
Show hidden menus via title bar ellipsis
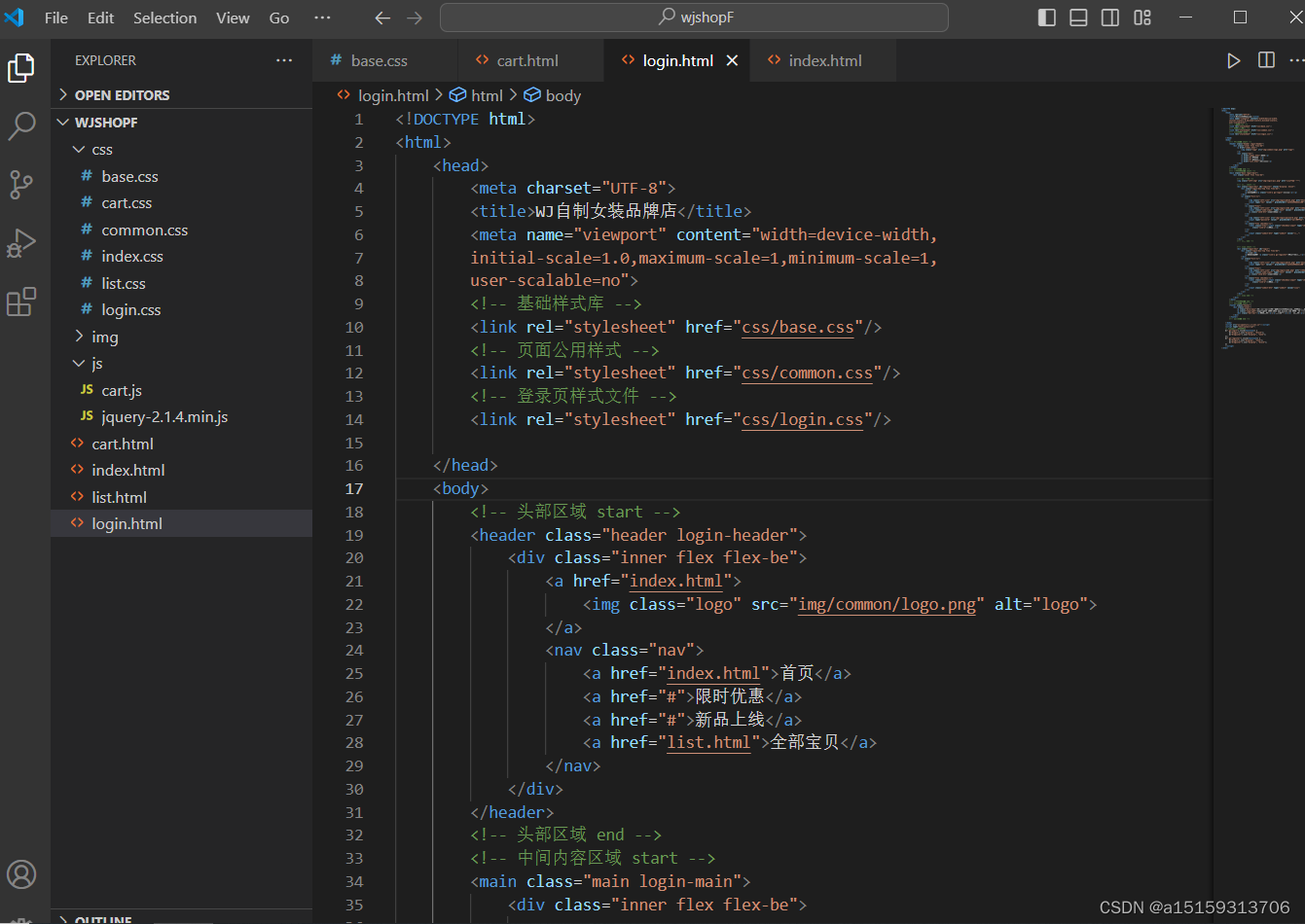coord(323,18)
